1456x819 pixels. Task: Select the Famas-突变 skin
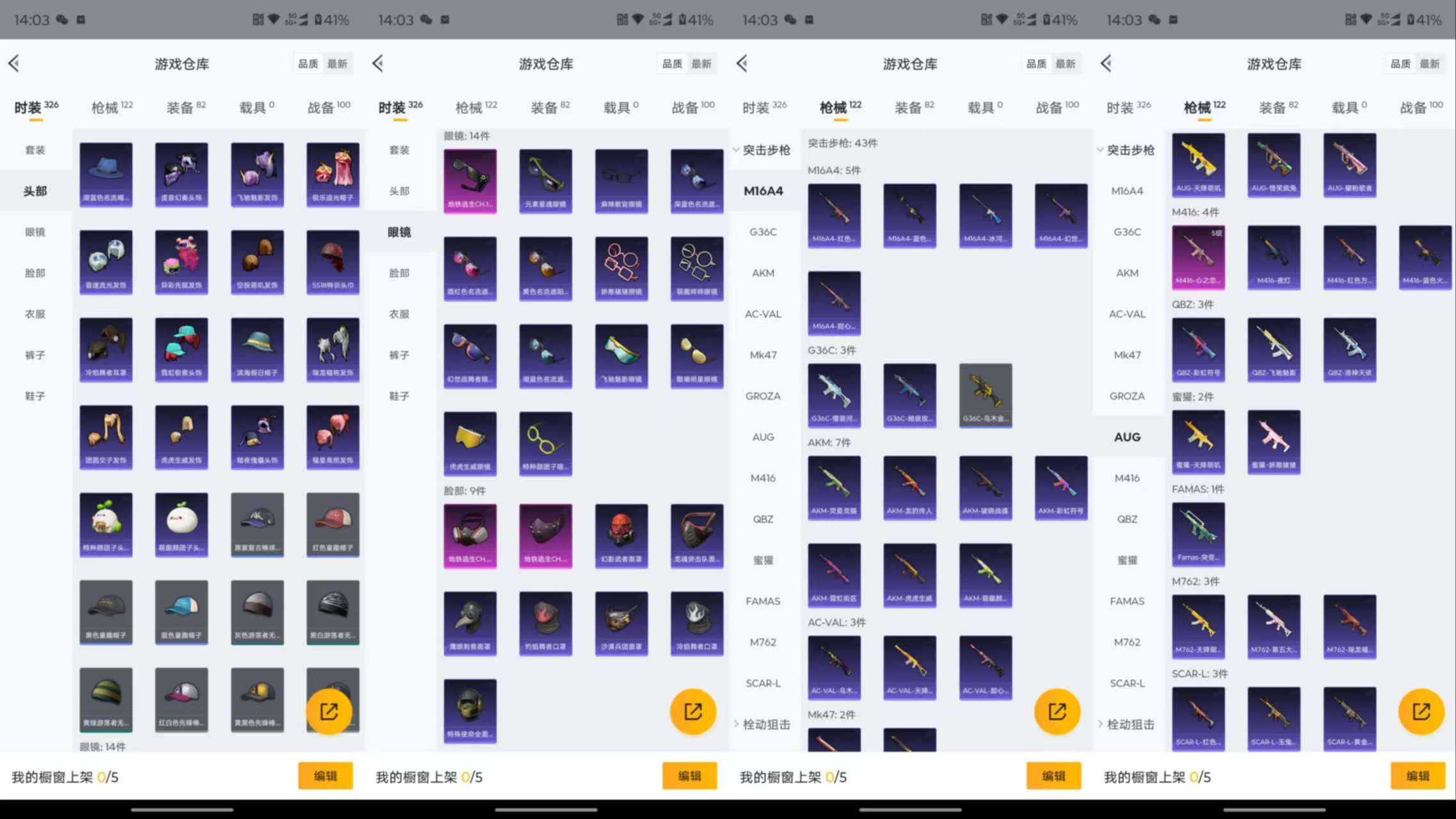1199,534
